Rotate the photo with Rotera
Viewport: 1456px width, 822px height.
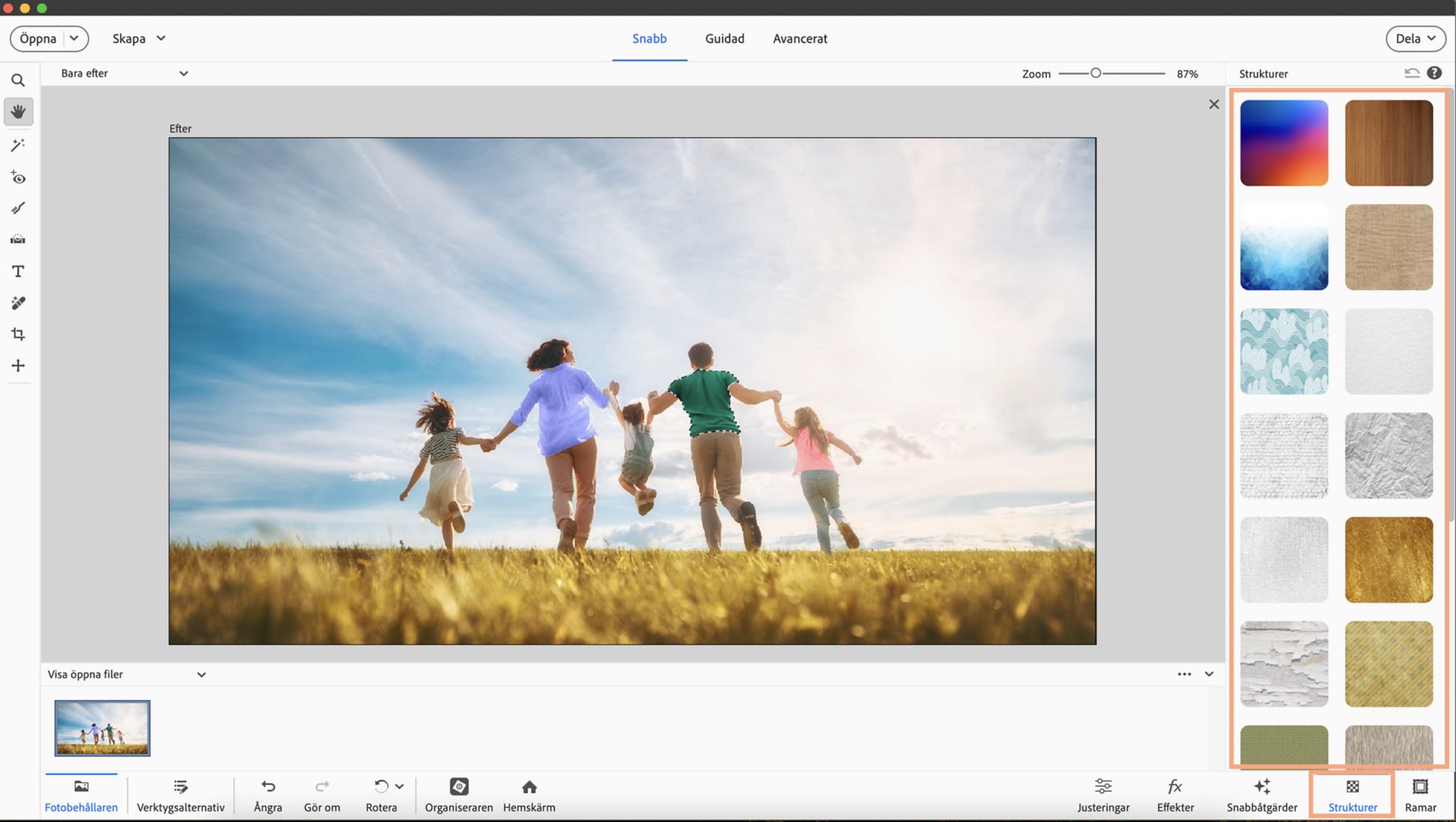[381, 795]
